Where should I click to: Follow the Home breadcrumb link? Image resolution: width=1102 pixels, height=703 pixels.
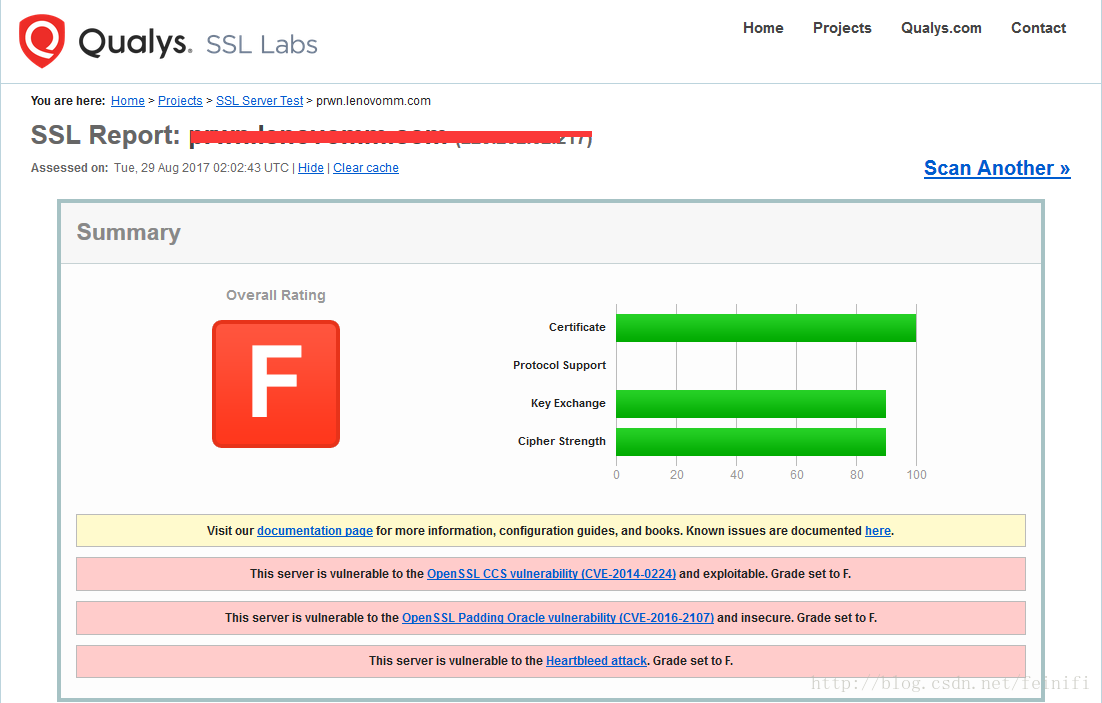pos(128,101)
